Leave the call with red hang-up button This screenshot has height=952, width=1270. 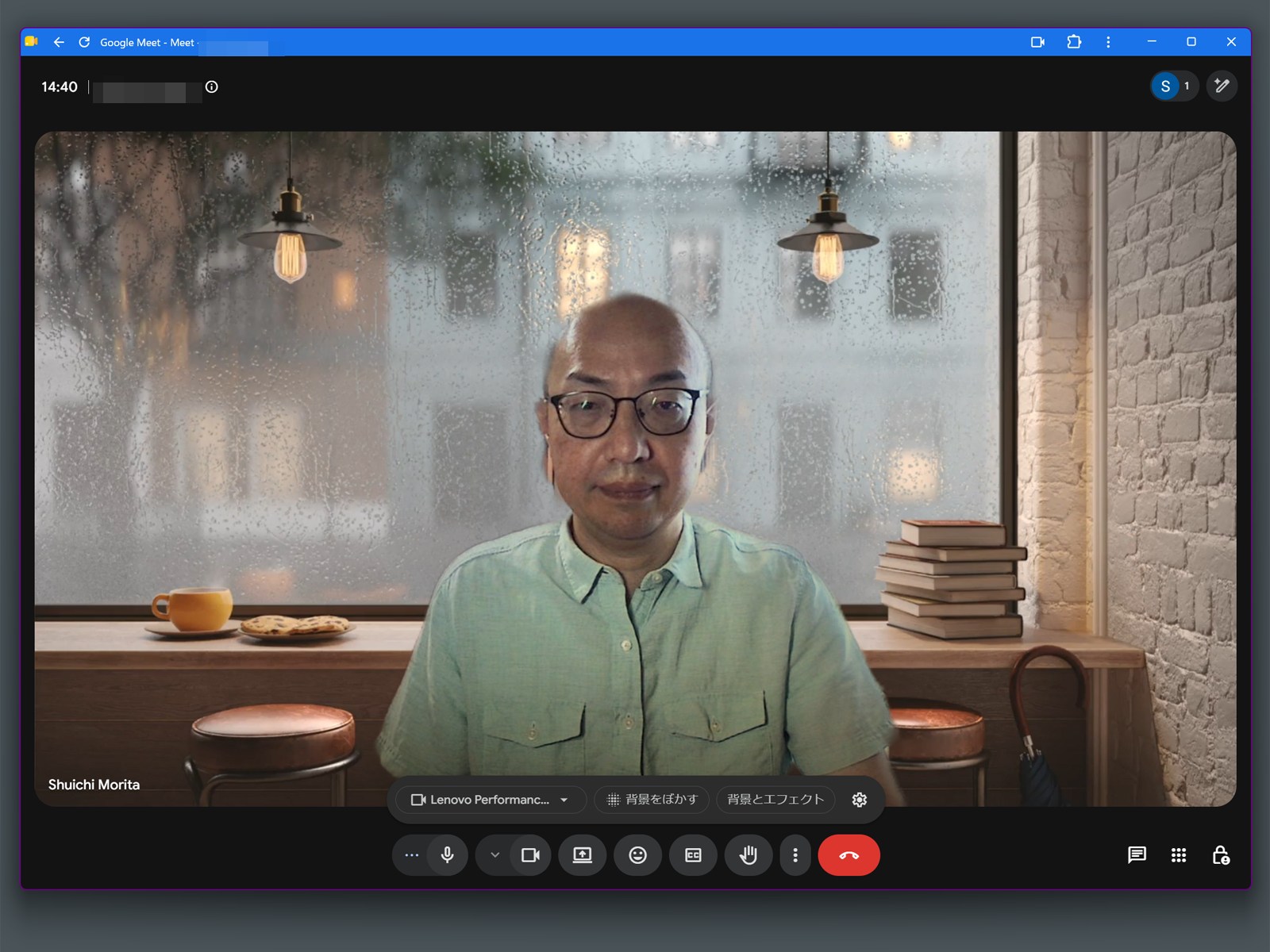click(x=849, y=855)
